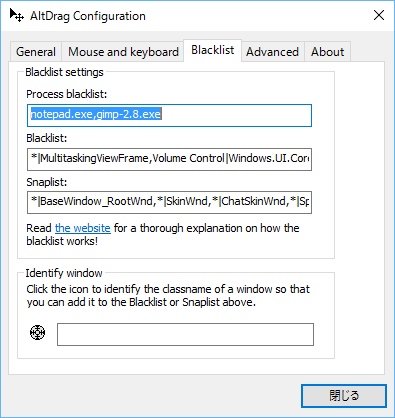Click the Blacklist settings group title
This screenshot has height=418, width=395.
(64, 72)
